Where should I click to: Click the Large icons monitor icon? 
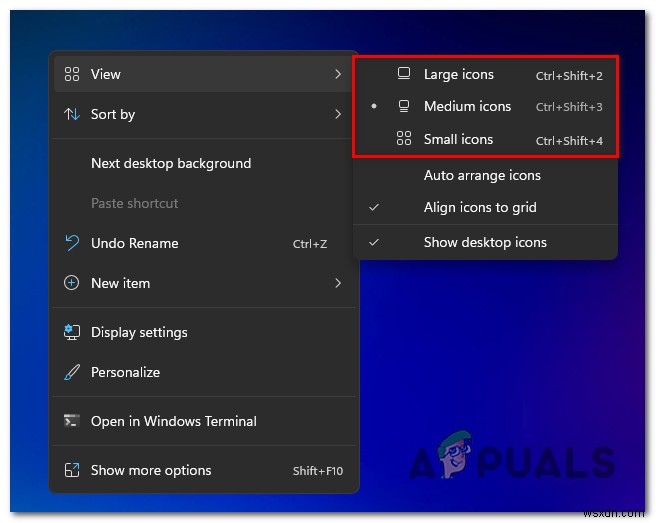(404, 74)
